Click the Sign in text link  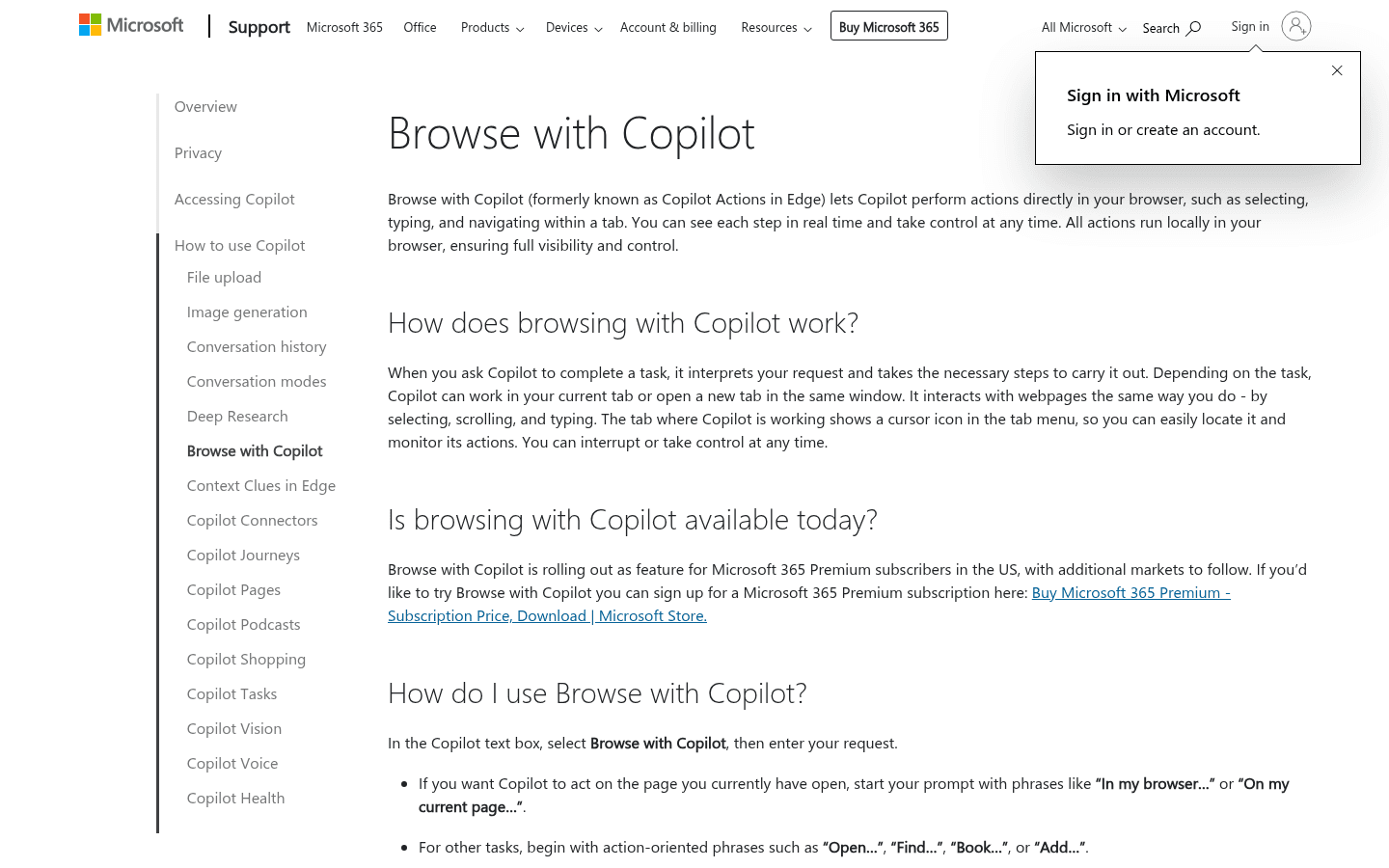point(1250,26)
